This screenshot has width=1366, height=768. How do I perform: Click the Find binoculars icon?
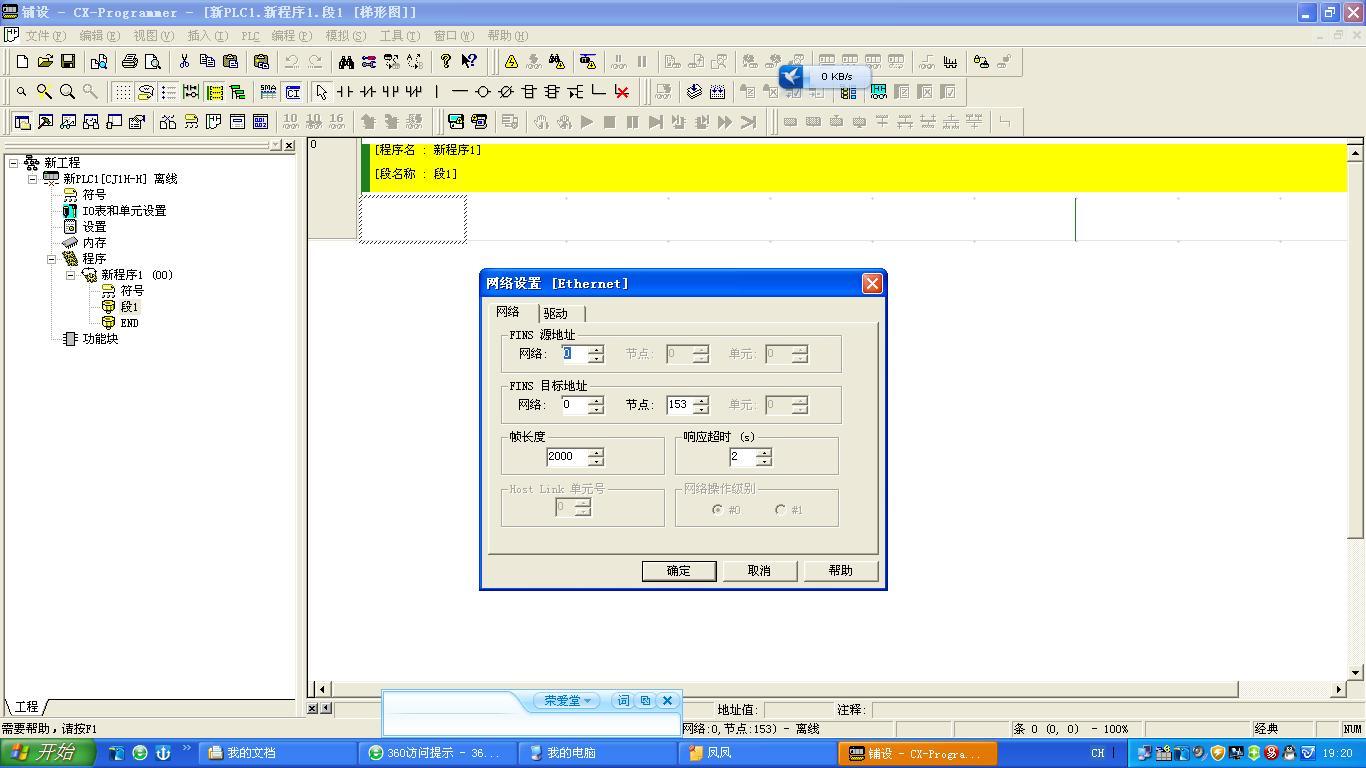click(x=346, y=61)
